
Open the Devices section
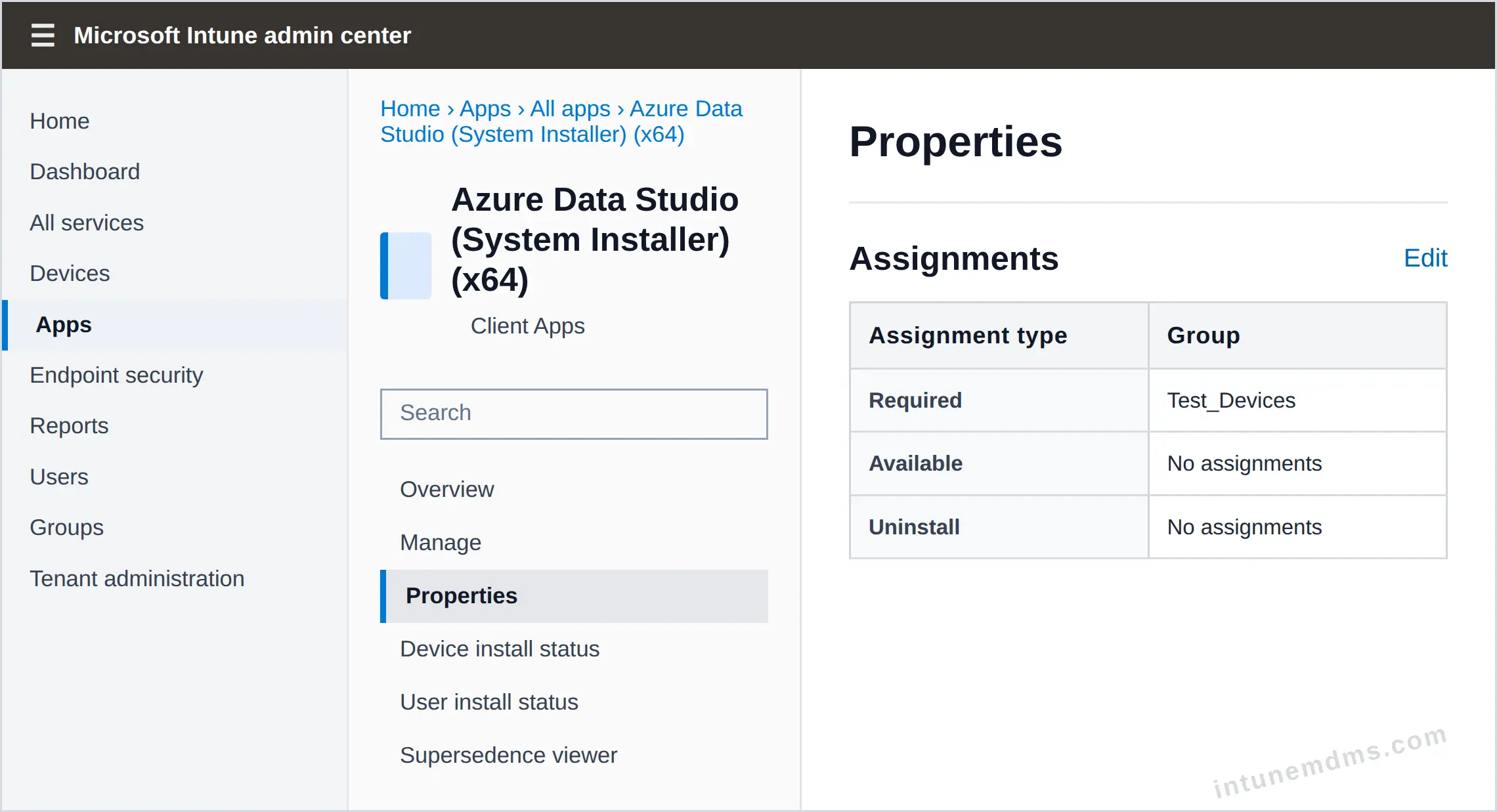coord(70,273)
